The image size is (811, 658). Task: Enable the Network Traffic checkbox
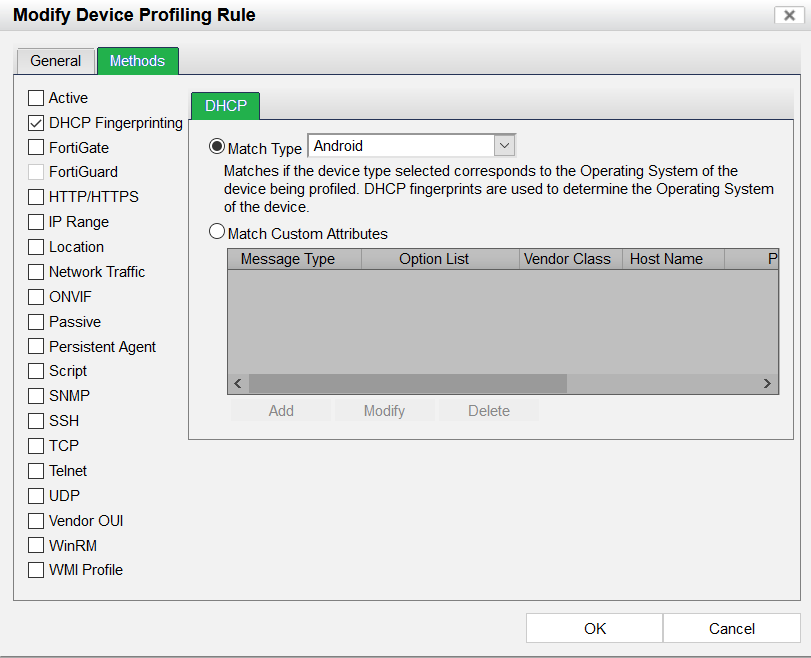coord(36,272)
